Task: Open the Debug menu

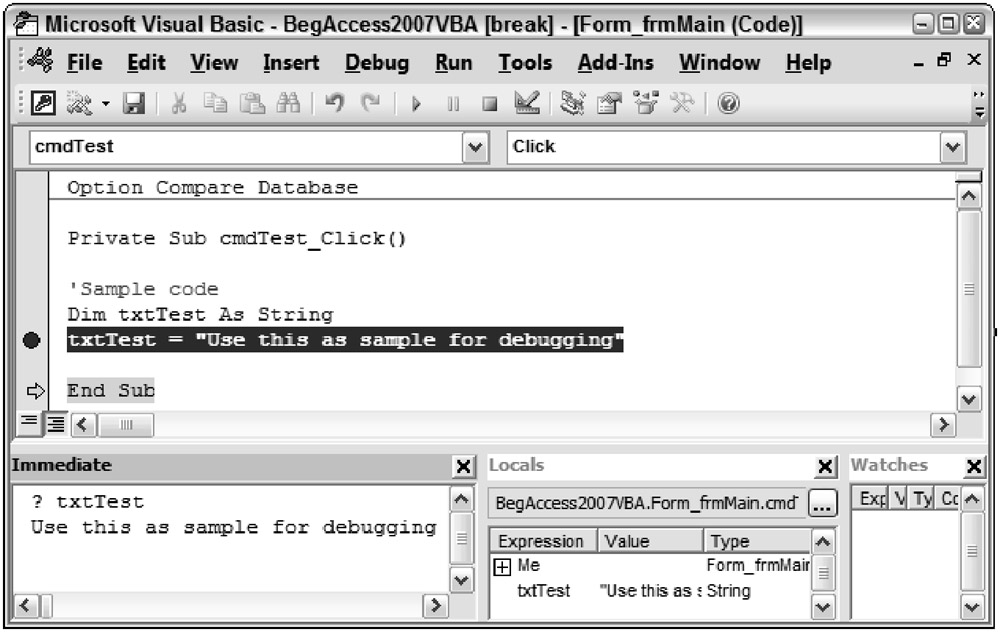Action: 376,63
